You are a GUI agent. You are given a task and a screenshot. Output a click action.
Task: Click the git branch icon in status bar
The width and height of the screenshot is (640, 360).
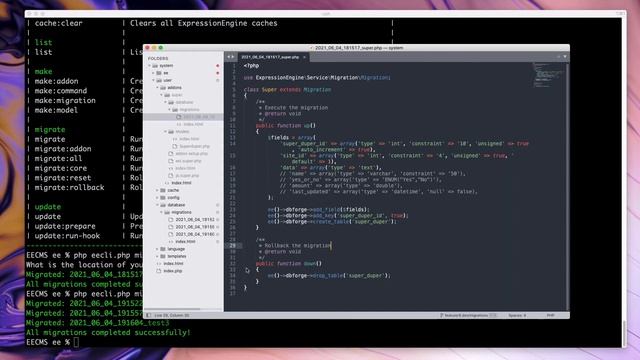pyautogui.click(x=442, y=316)
